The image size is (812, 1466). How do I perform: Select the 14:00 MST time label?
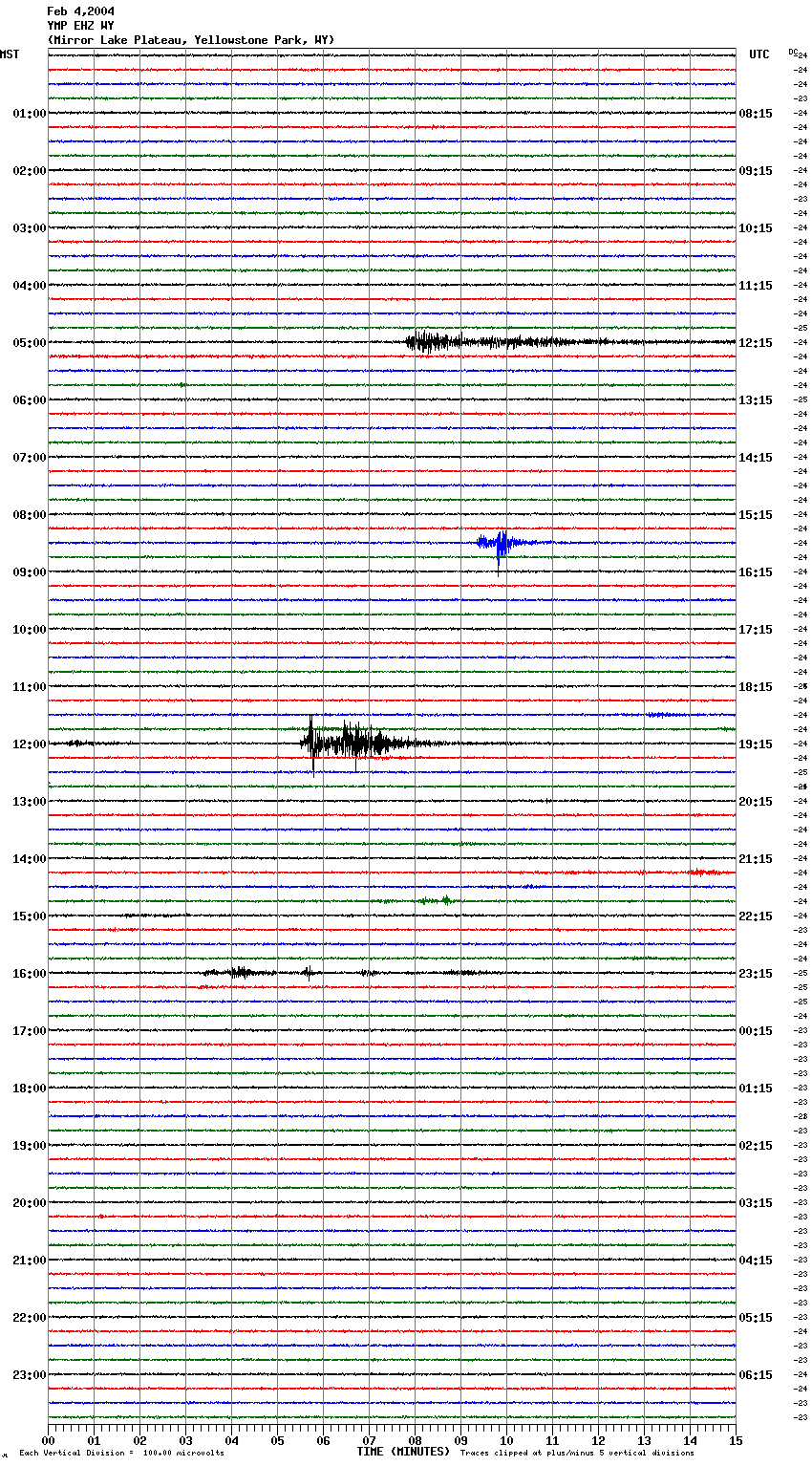click(x=30, y=859)
